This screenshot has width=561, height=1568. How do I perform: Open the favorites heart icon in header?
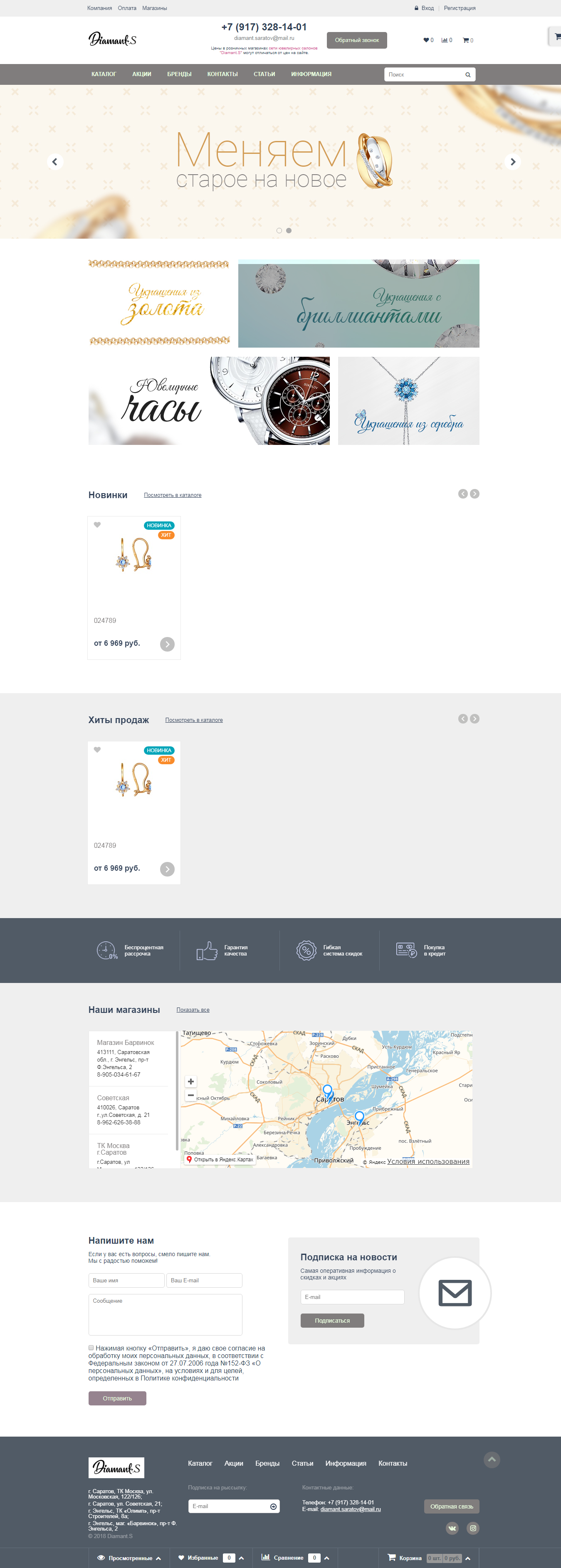426,40
